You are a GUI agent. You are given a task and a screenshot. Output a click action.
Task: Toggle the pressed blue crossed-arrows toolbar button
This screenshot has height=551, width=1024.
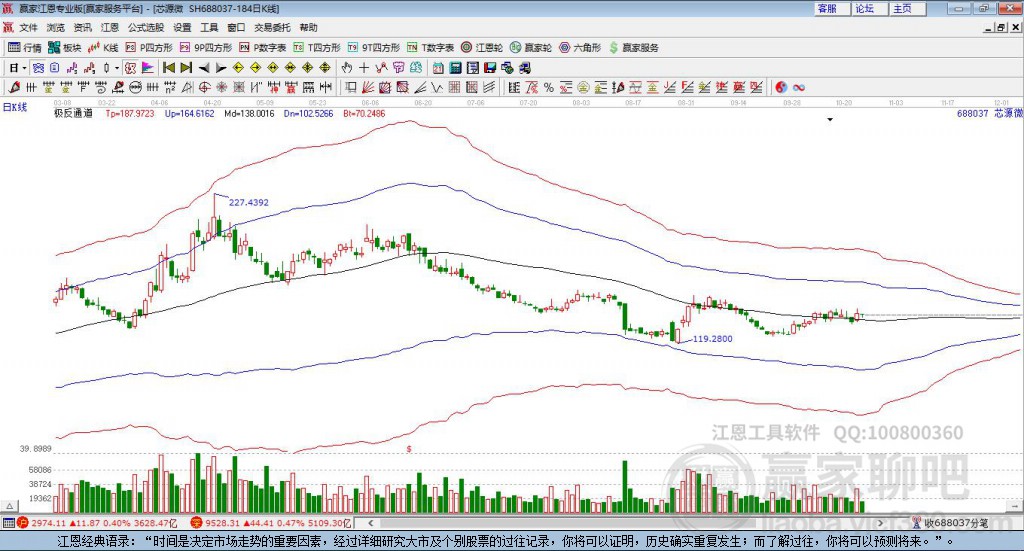38,68
